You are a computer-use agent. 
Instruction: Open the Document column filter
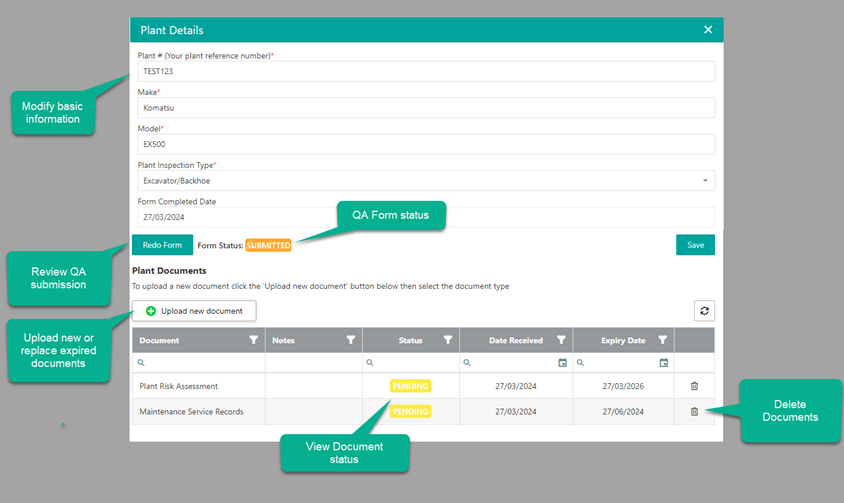pos(254,340)
